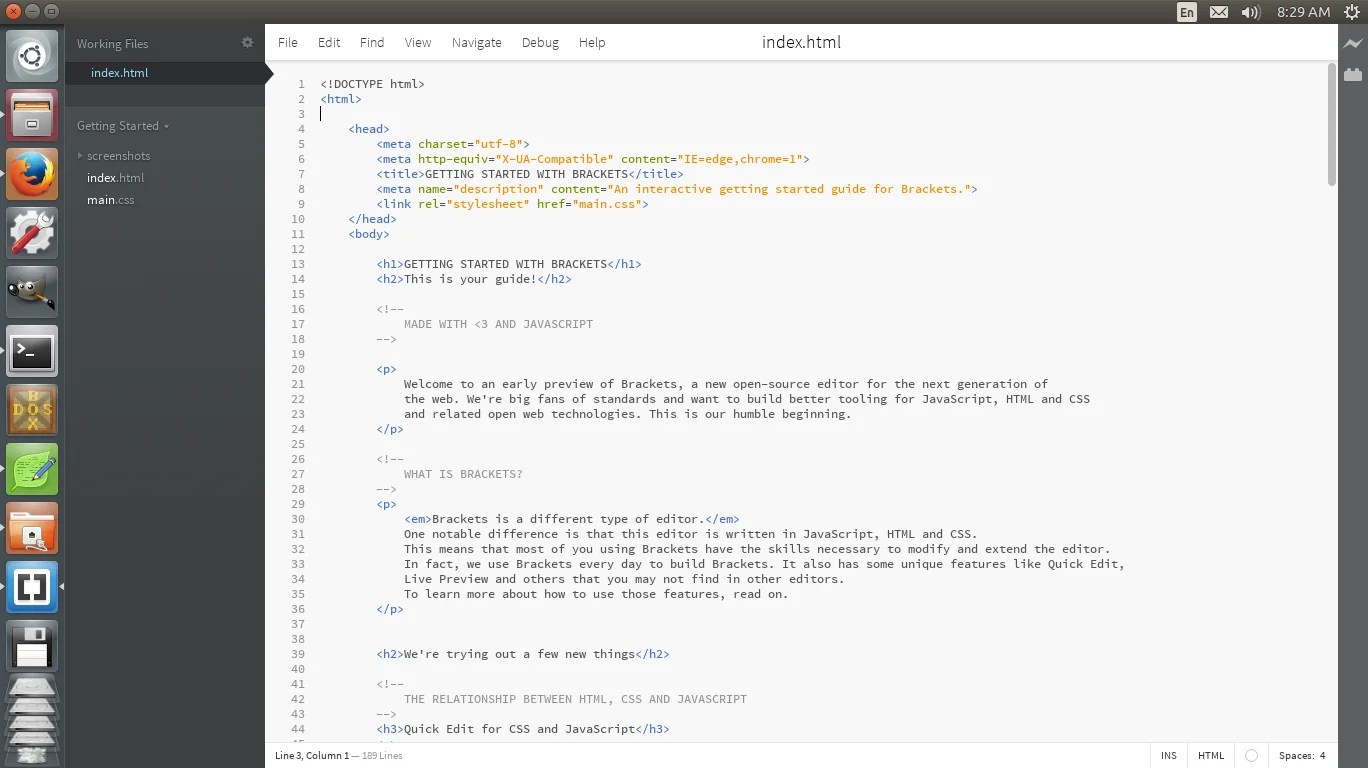This screenshot has height=768, width=1368.
Task: Open the Ubuntu dash launcher icon
Action: (x=32, y=55)
